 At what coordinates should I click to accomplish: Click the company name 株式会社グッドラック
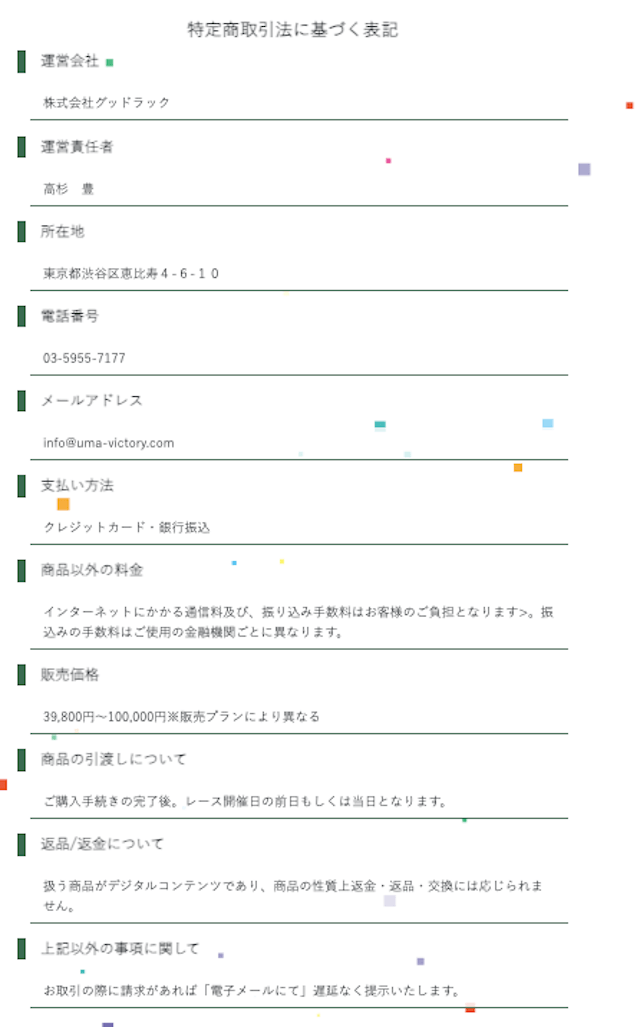pyautogui.click(x=106, y=103)
